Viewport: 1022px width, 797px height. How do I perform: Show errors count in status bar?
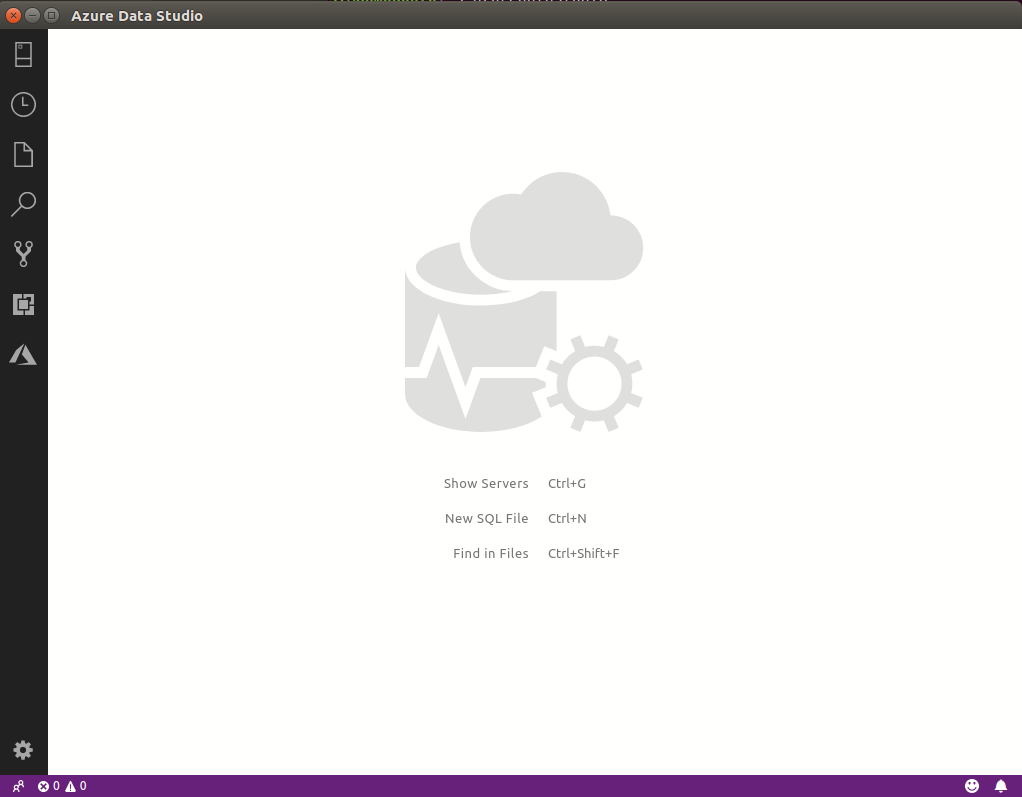point(49,786)
